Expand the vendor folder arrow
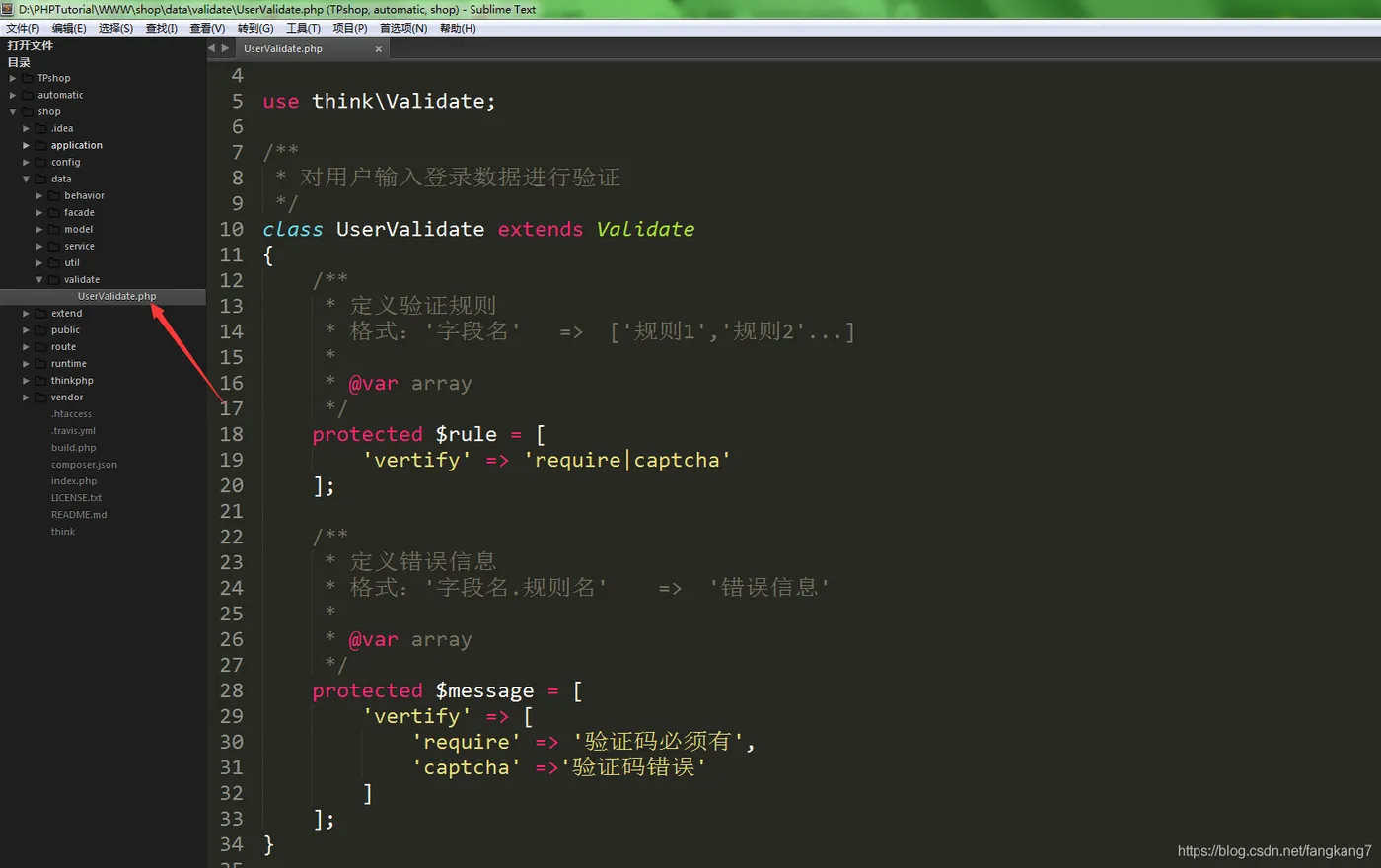This screenshot has height=868, width=1381. [27, 397]
